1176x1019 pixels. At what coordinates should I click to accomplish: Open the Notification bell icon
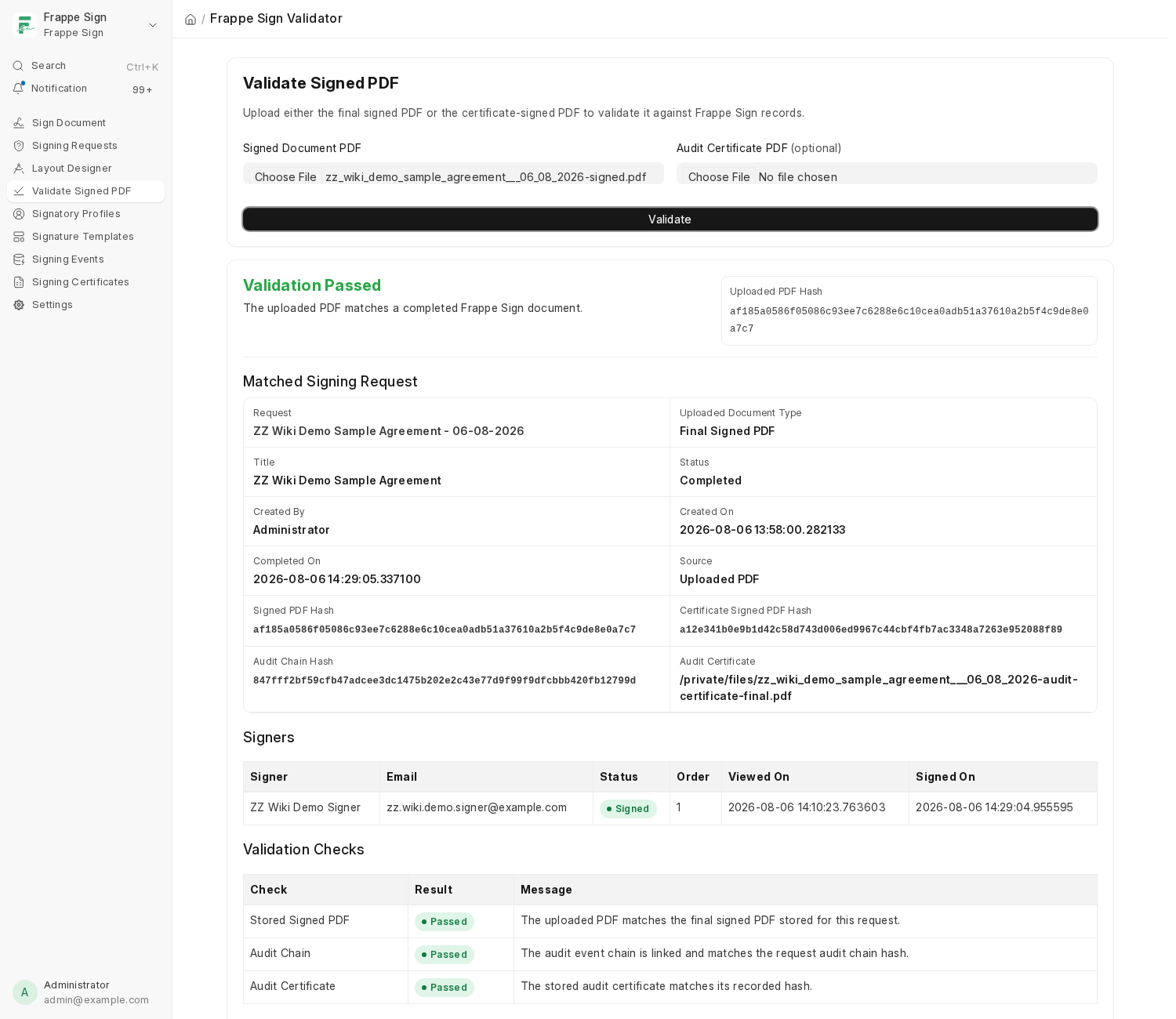click(x=18, y=89)
